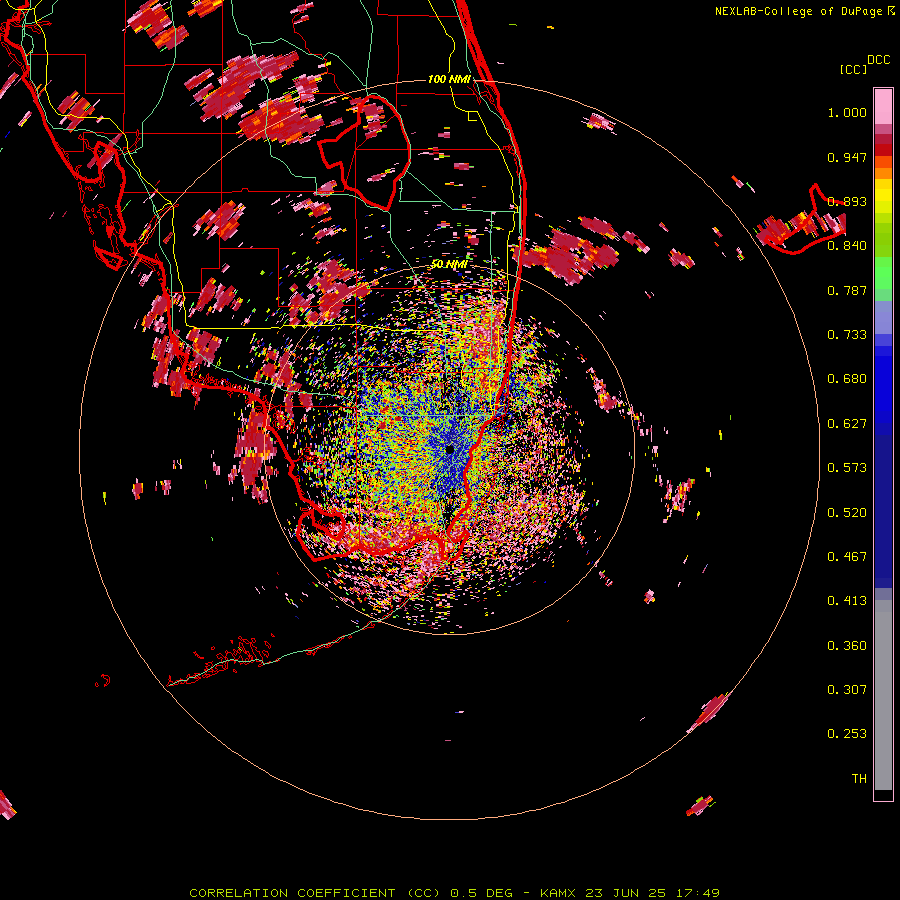The width and height of the screenshot is (900, 900).
Task: Select the 0.840 legend value
Action: (x=847, y=246)
